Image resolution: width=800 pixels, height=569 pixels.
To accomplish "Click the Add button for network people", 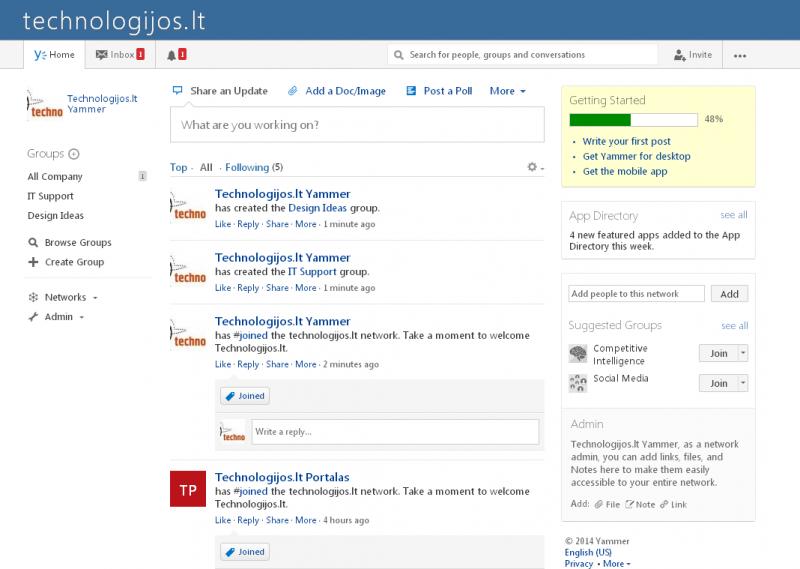I will point(729,293).
